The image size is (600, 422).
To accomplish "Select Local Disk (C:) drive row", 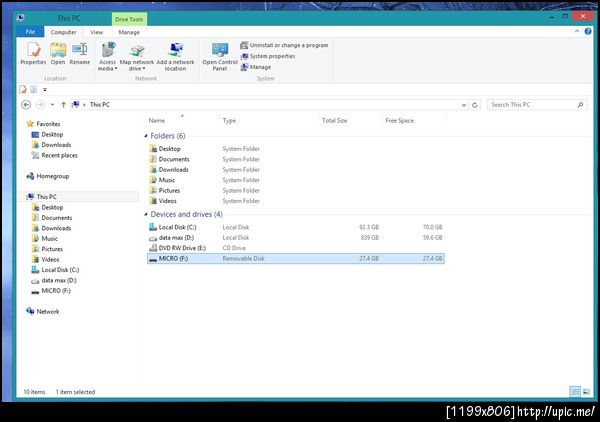I will point(295,227).
